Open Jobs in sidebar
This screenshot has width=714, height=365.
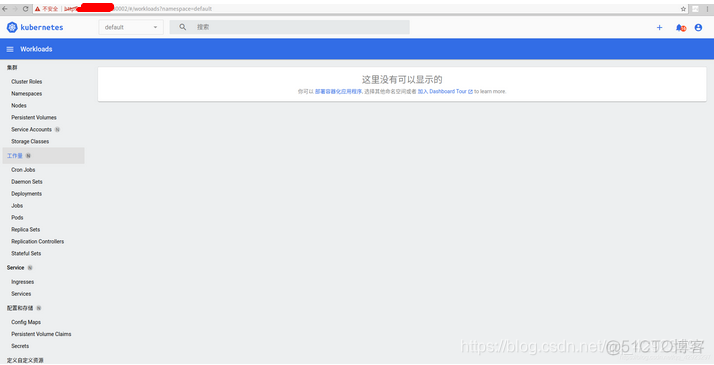(x=17, y=205)
